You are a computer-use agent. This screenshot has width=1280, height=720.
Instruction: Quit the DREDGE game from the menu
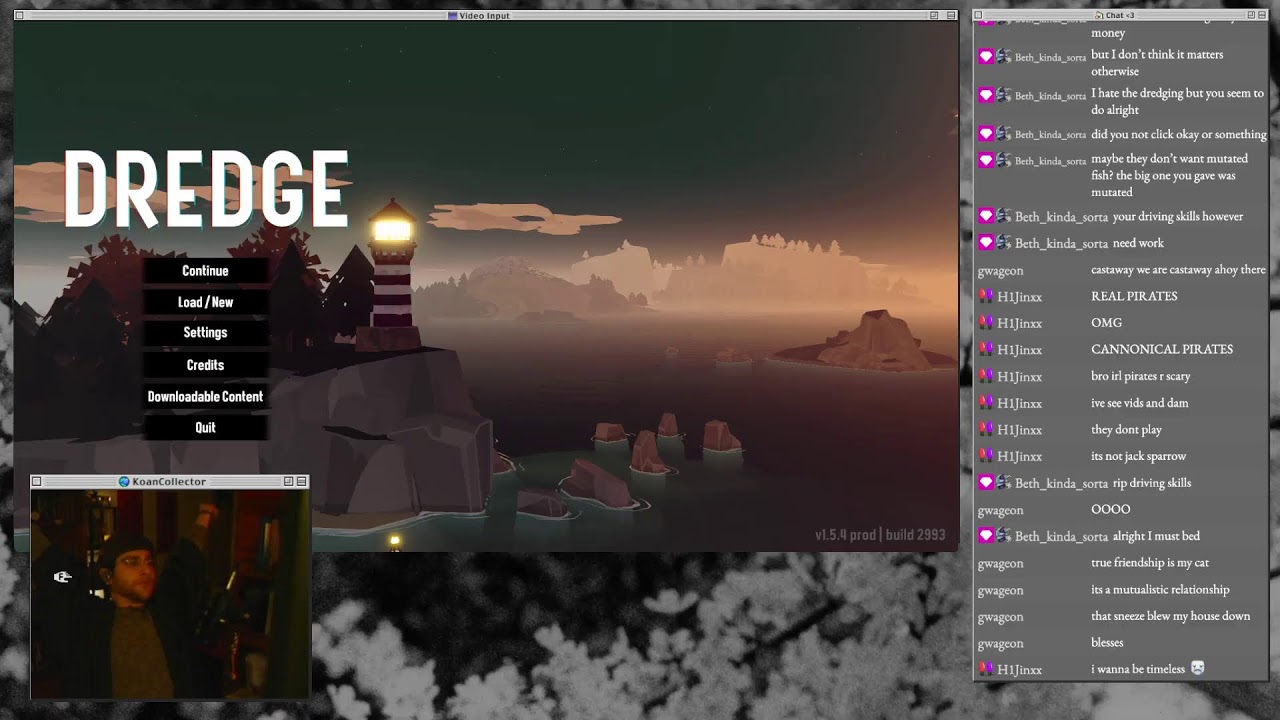(205, 427)
